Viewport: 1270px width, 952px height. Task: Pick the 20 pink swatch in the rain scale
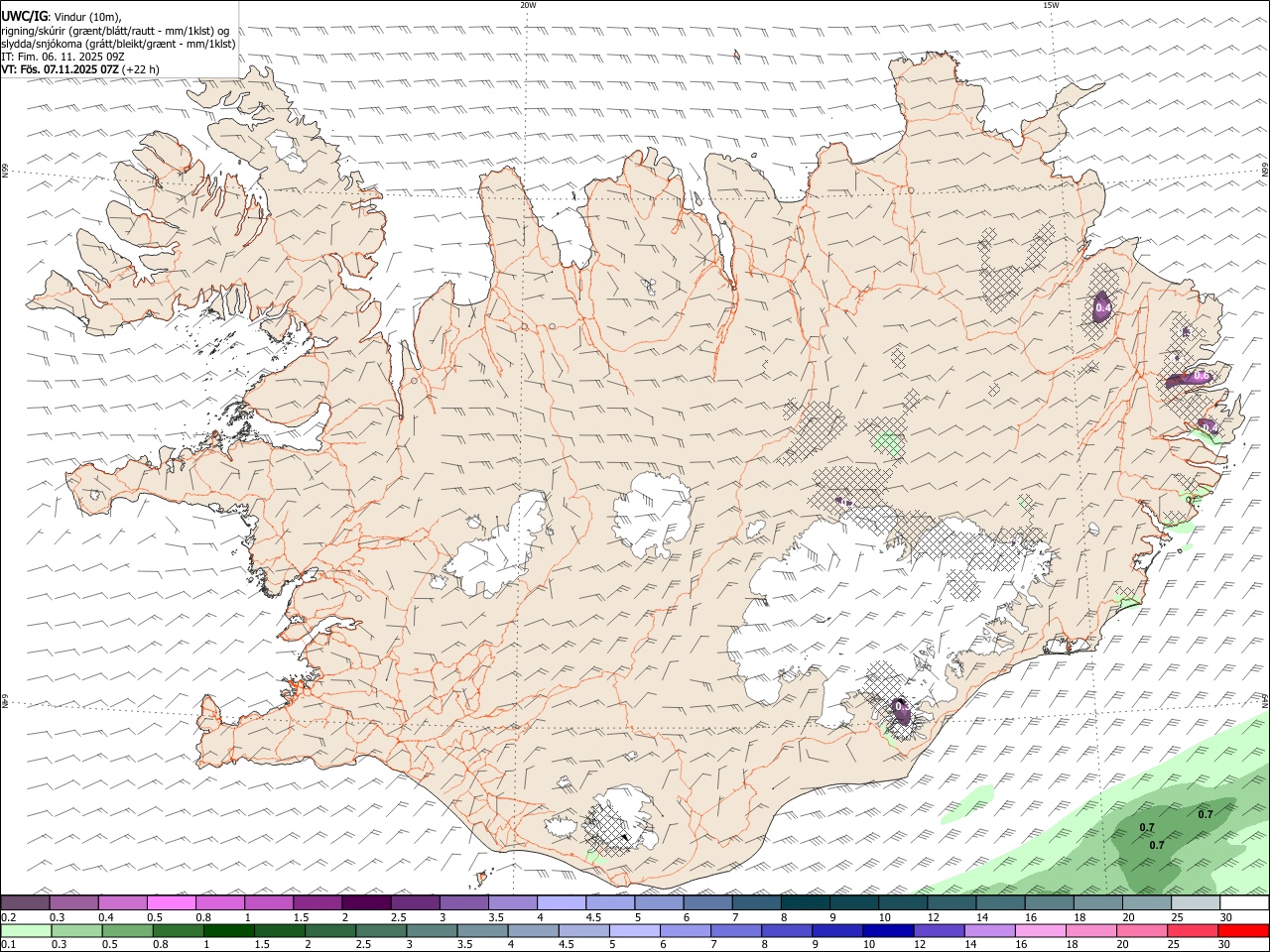(1143, 931)
